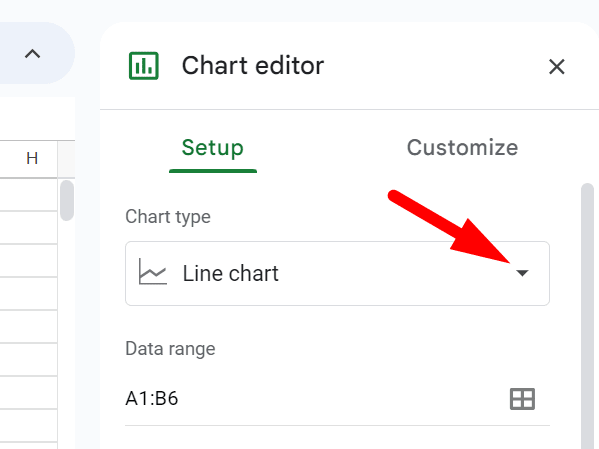This screenshot has height=449, width=599.
Task: Click the Chart type label
Action: (x=168, y=217)
